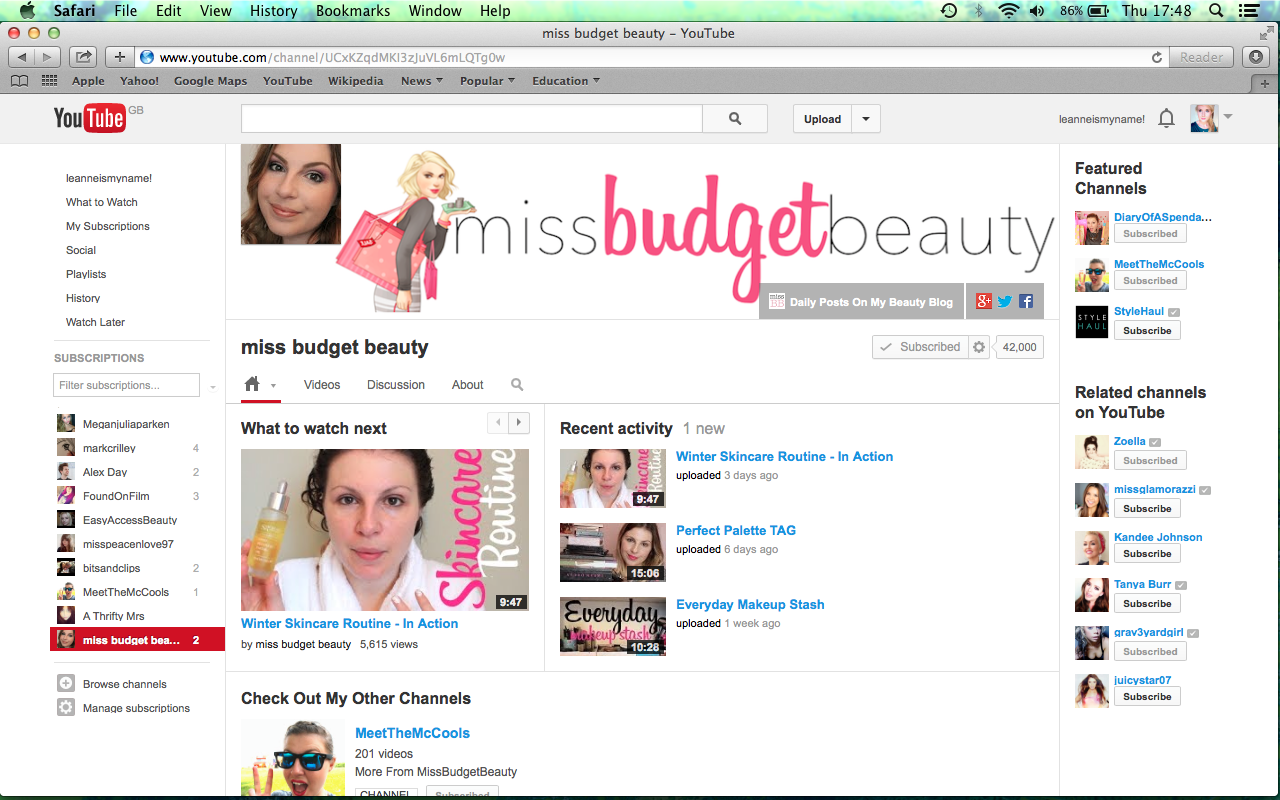
Task: Toggle Subscribed button for miss budget beauty
Action: 919,347
